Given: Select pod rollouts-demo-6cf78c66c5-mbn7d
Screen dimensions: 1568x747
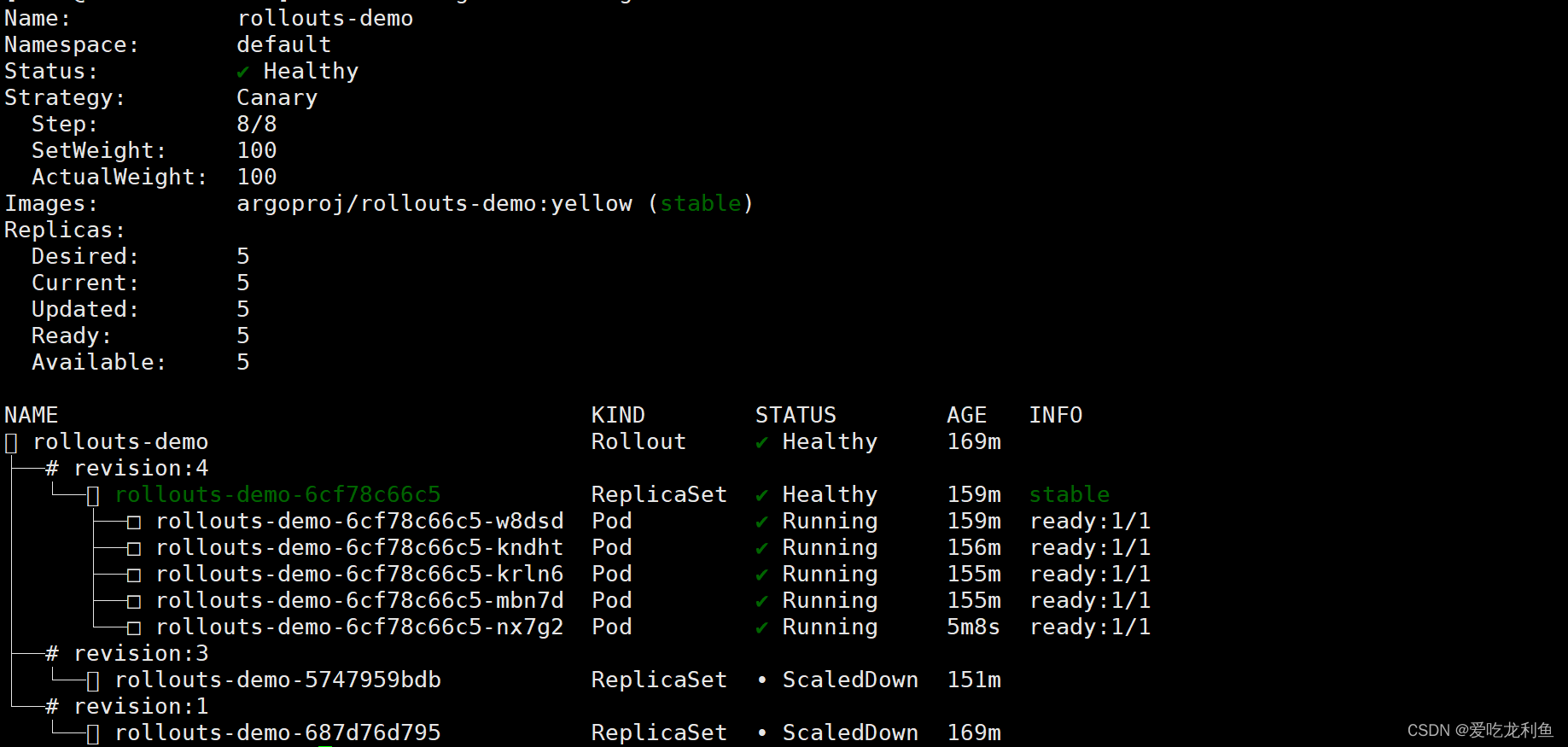Looking at the screenshot, I should point(360,600).
